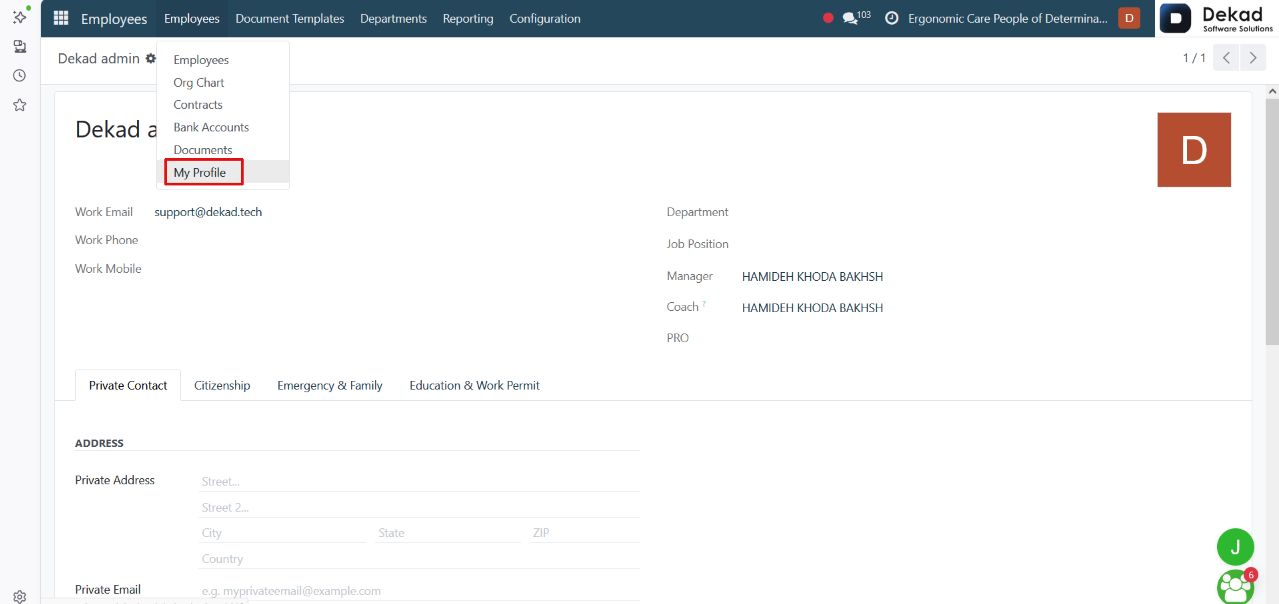Go to next record arrow

click(x=1253, y=58)
